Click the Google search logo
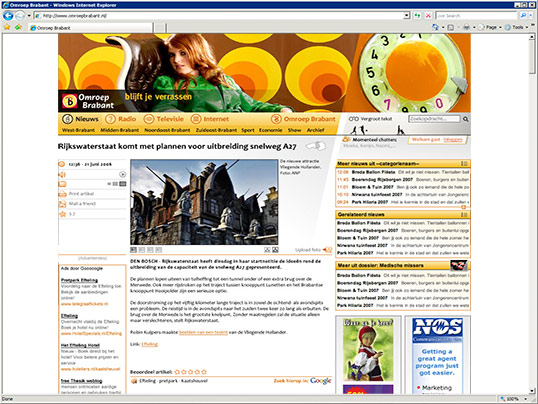 point(320,381)
